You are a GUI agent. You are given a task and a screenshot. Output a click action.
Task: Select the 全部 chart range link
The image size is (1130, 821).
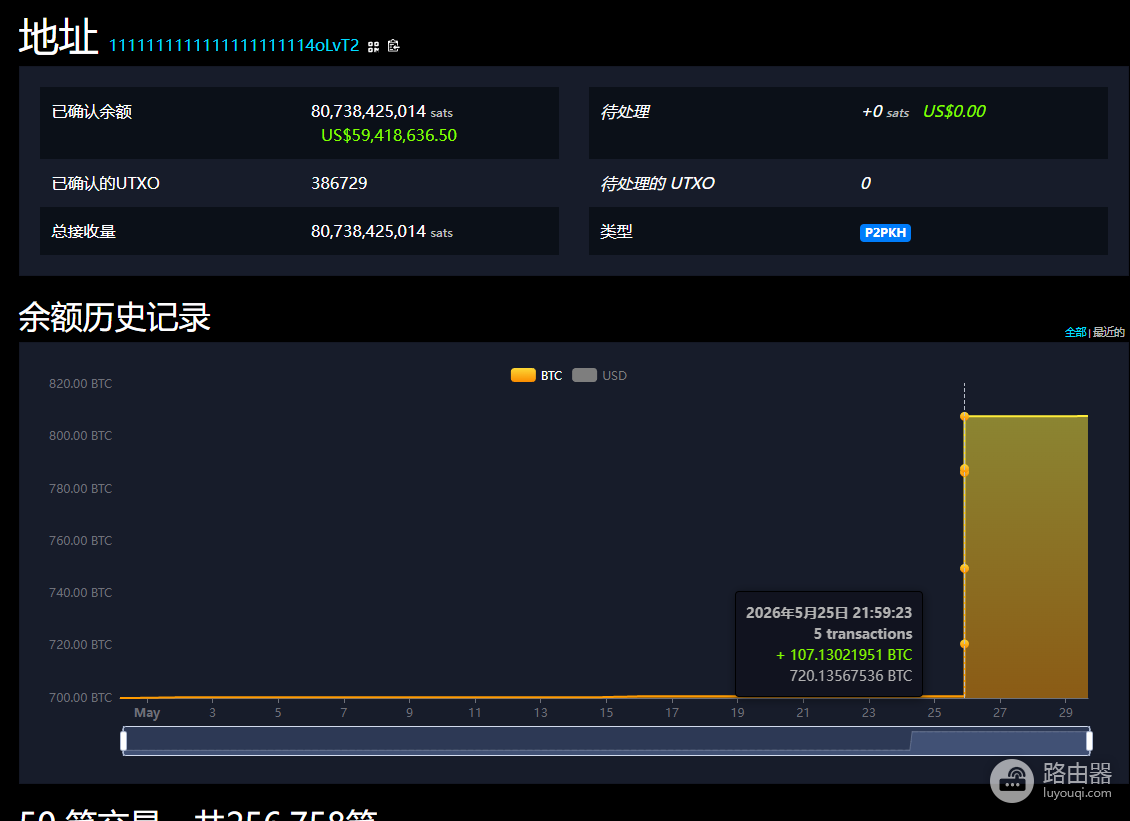(x=1075, y=332)
